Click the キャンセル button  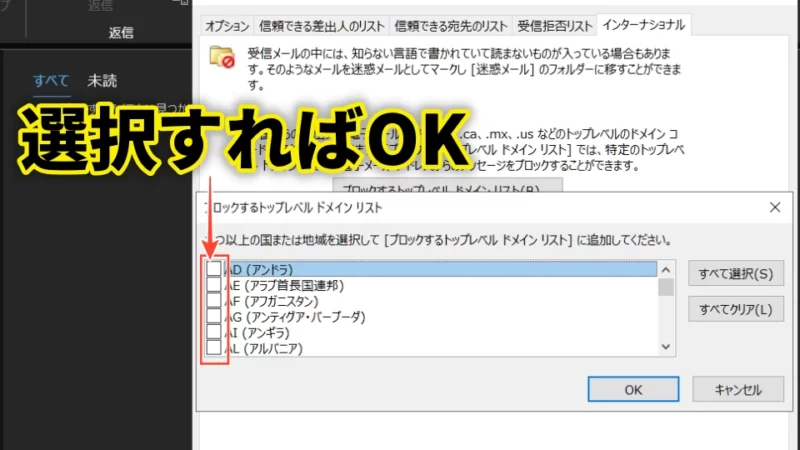pyautogui.click(x=738, y=390)
